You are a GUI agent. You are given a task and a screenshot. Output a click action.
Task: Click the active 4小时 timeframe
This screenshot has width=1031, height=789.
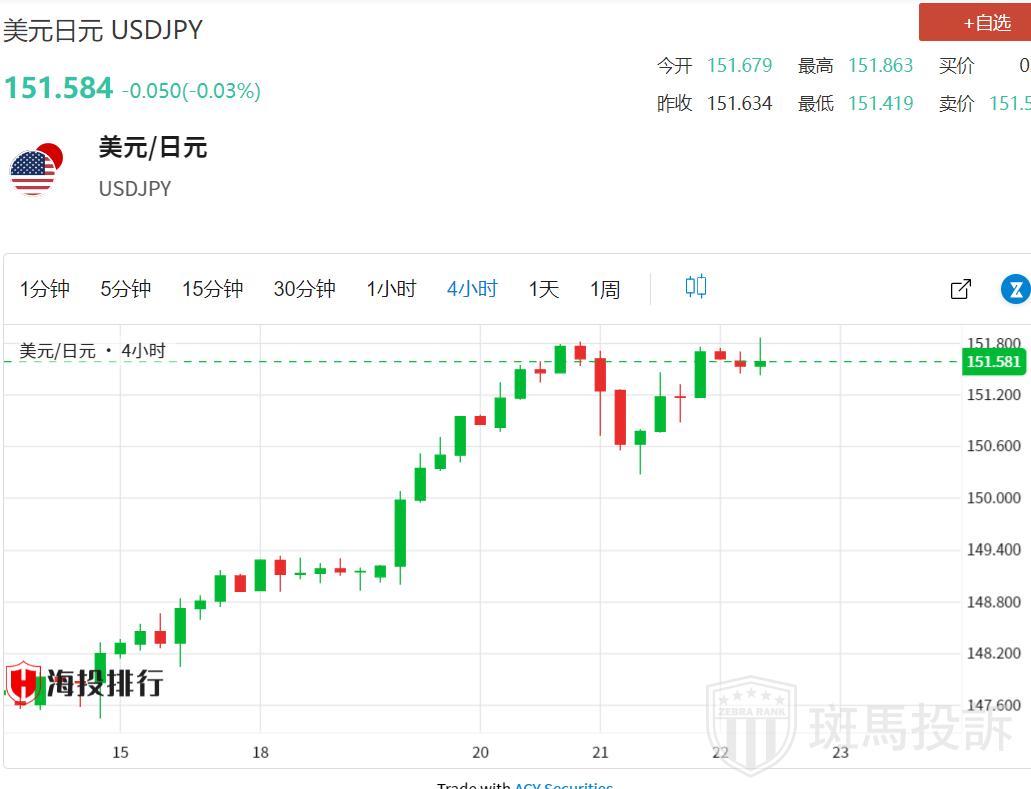472,289
